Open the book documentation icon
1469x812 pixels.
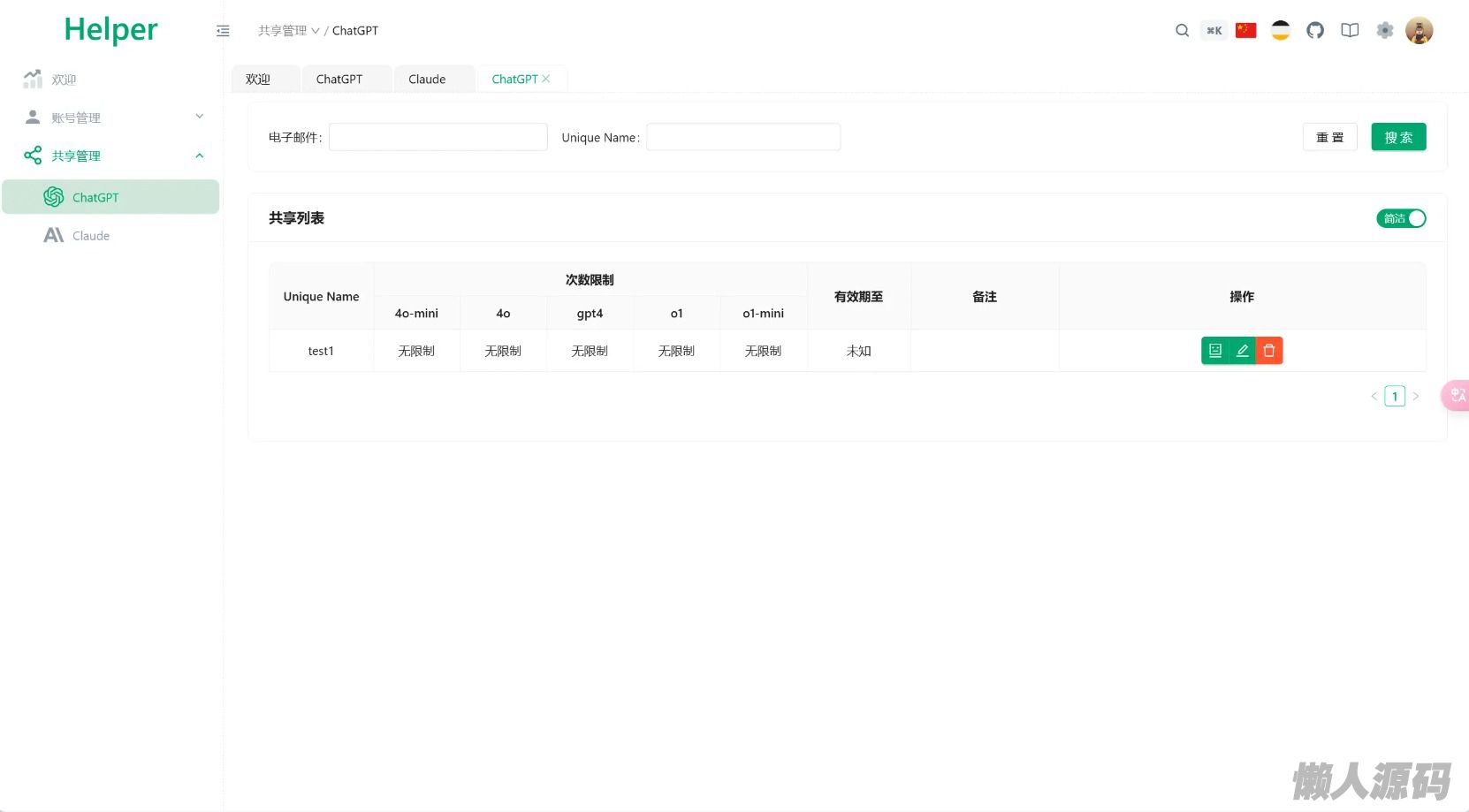point(1350,31)
